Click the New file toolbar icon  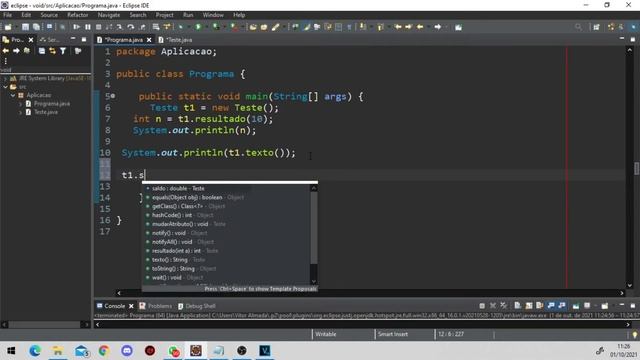[x=8, y=27]
